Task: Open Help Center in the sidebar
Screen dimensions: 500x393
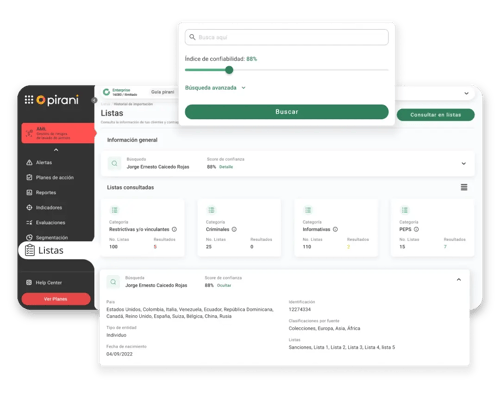Action: (49, 283)
